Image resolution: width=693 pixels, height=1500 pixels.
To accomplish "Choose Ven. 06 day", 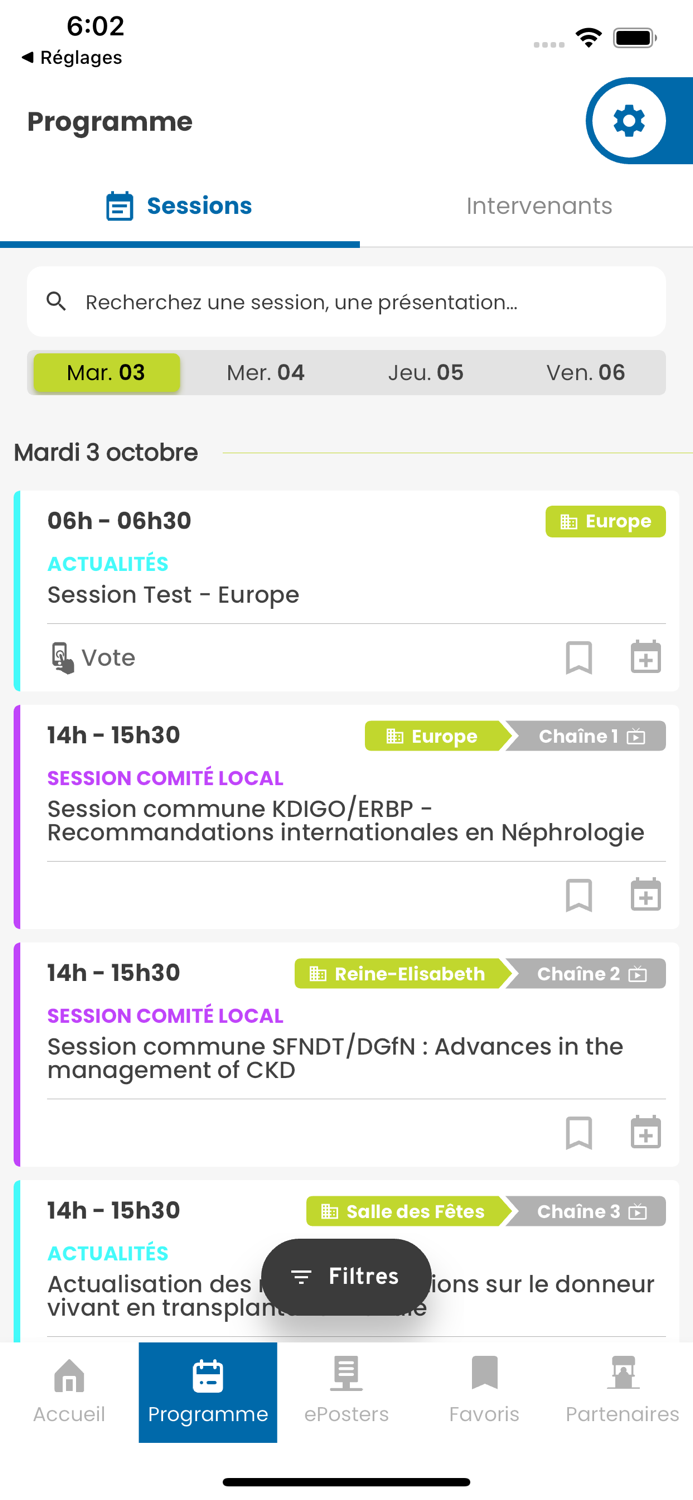I will pyautogui.click(x=585, y=373).
